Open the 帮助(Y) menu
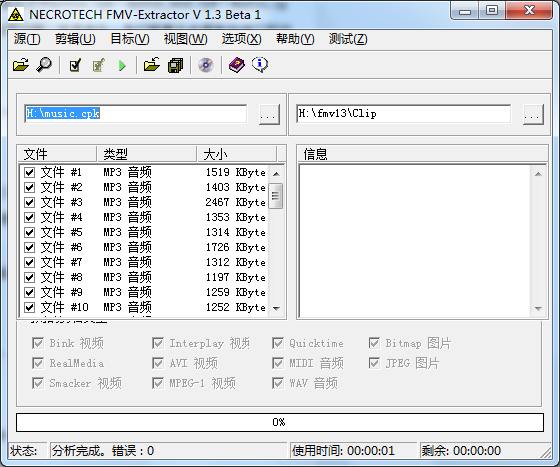The height and width of the screenshot is (467, 560). tap(295, 39)
